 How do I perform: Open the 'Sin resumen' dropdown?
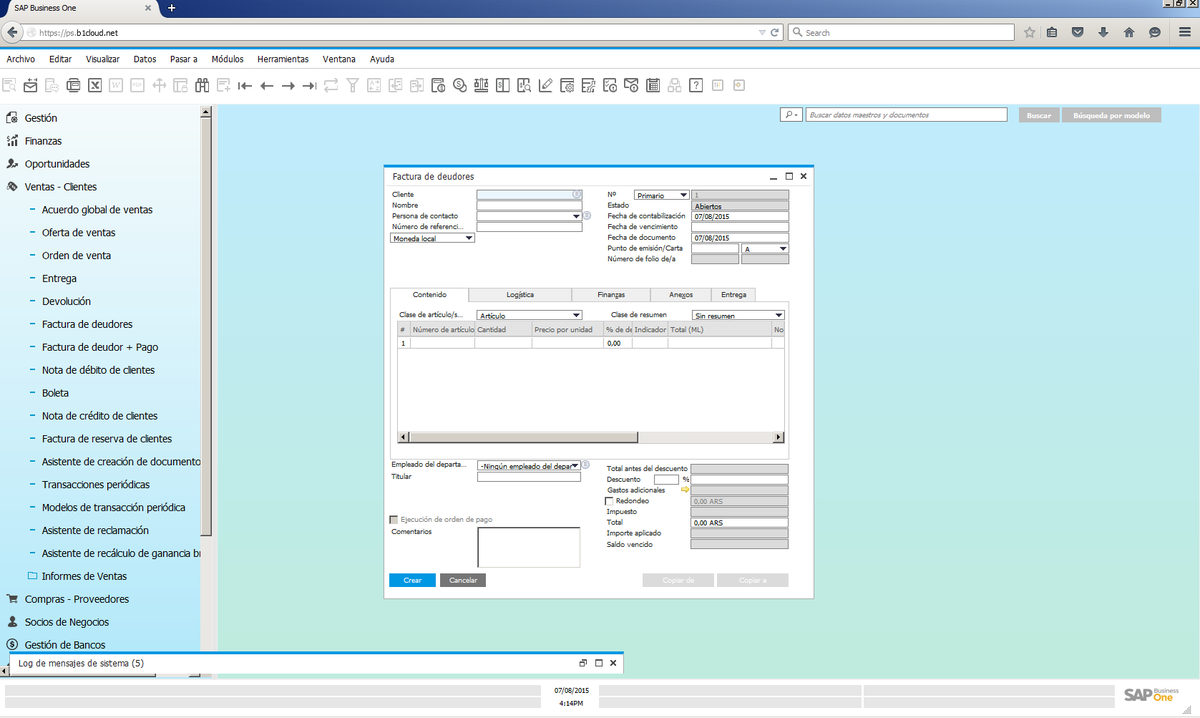tap(779, 315)
